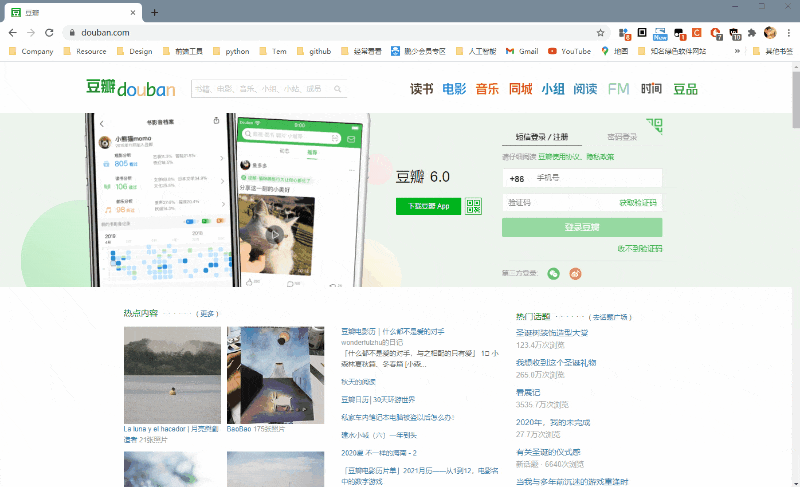This screenshot has height=487, width=800.
Task: Open the extensions puzzle icon
Action: click(752, 33)
